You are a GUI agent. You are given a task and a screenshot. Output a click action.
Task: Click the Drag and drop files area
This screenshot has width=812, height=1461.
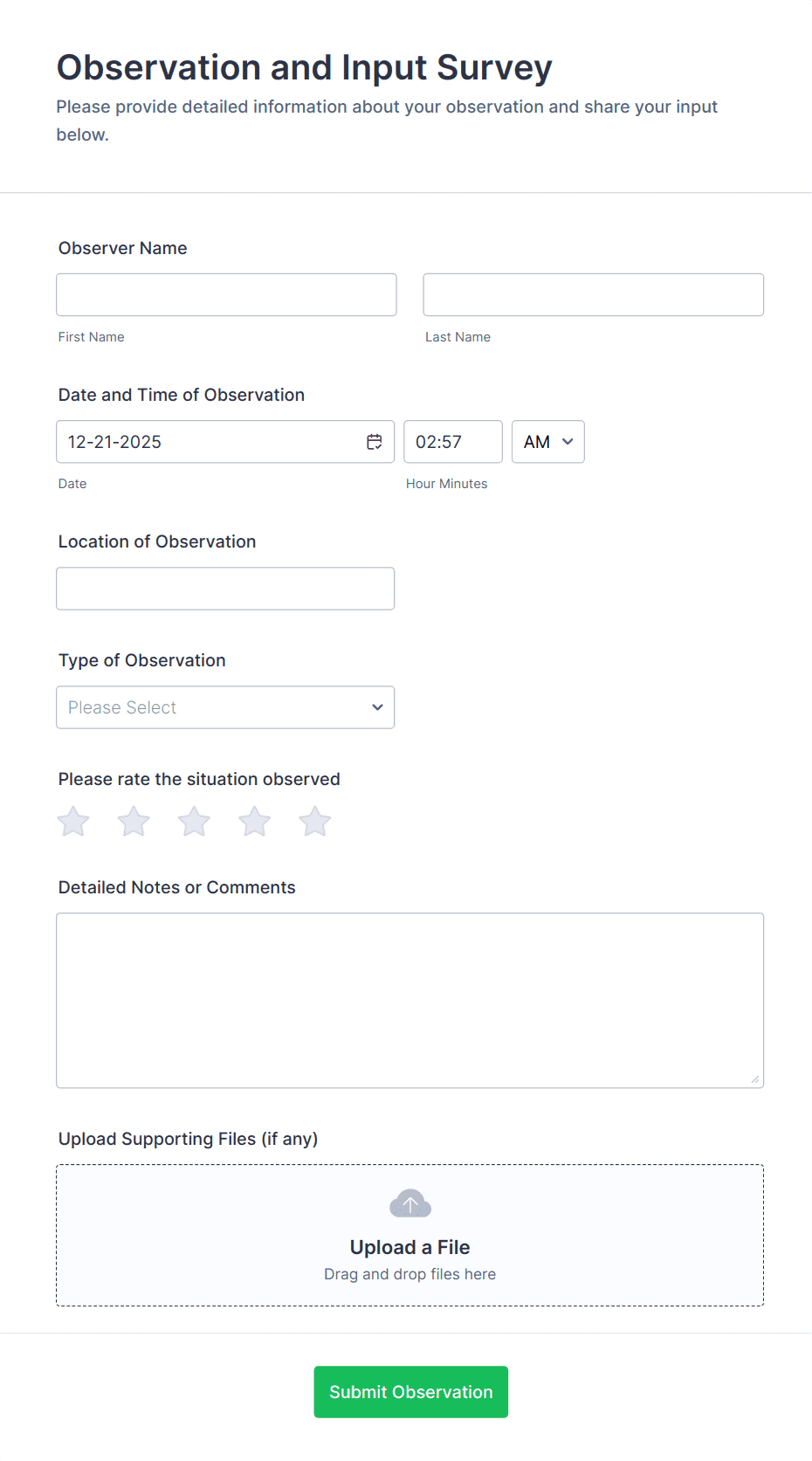410,1275
